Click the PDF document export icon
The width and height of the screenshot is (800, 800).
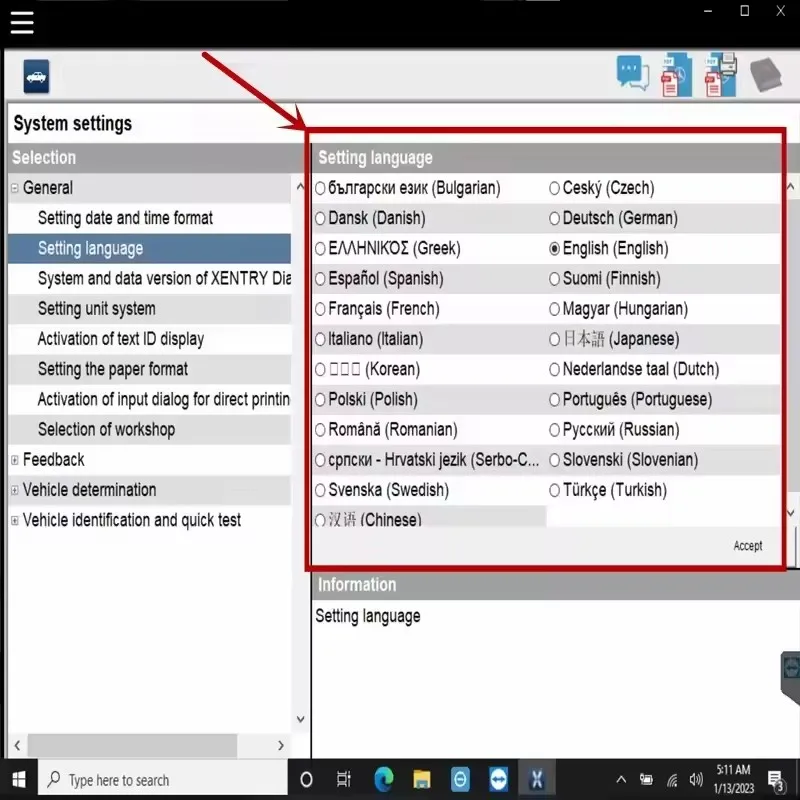pyautogui.click(x=675, y=74)
